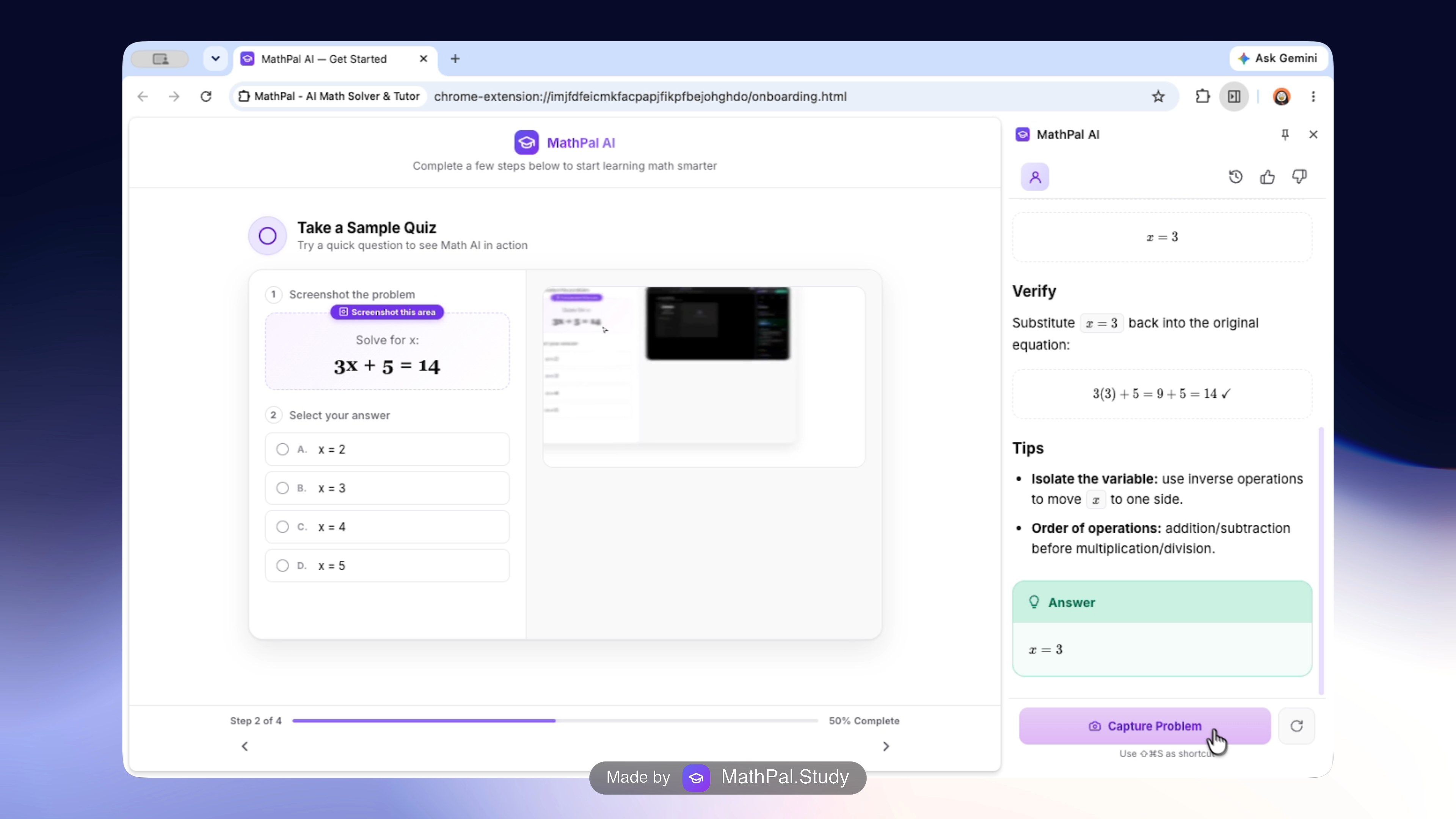Click the Screenshot this area badge
Viewport: 1456px width, 819px height.
[387, 312]
